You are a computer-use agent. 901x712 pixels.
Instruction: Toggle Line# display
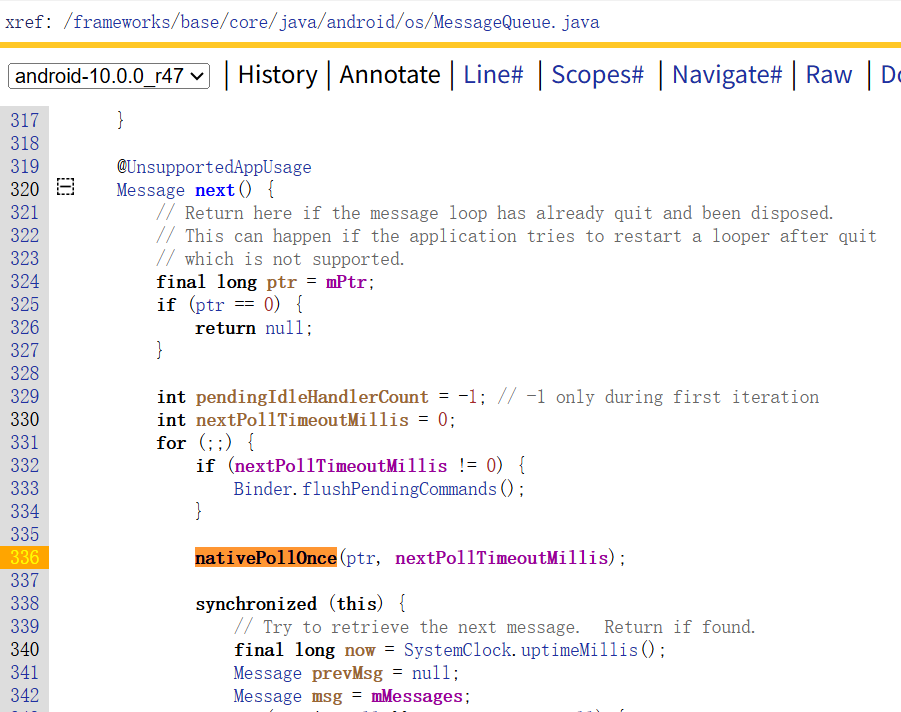493,75
